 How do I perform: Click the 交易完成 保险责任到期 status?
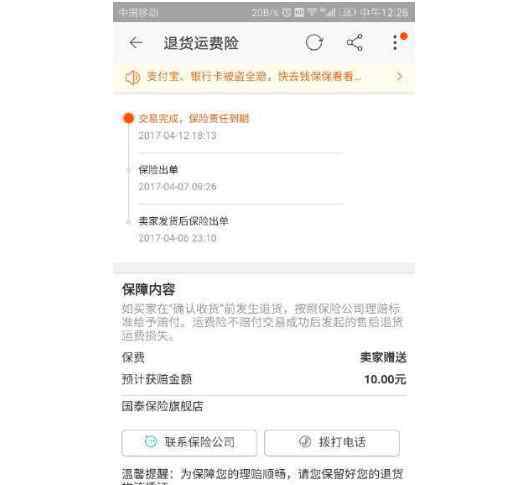pos(194,118)
